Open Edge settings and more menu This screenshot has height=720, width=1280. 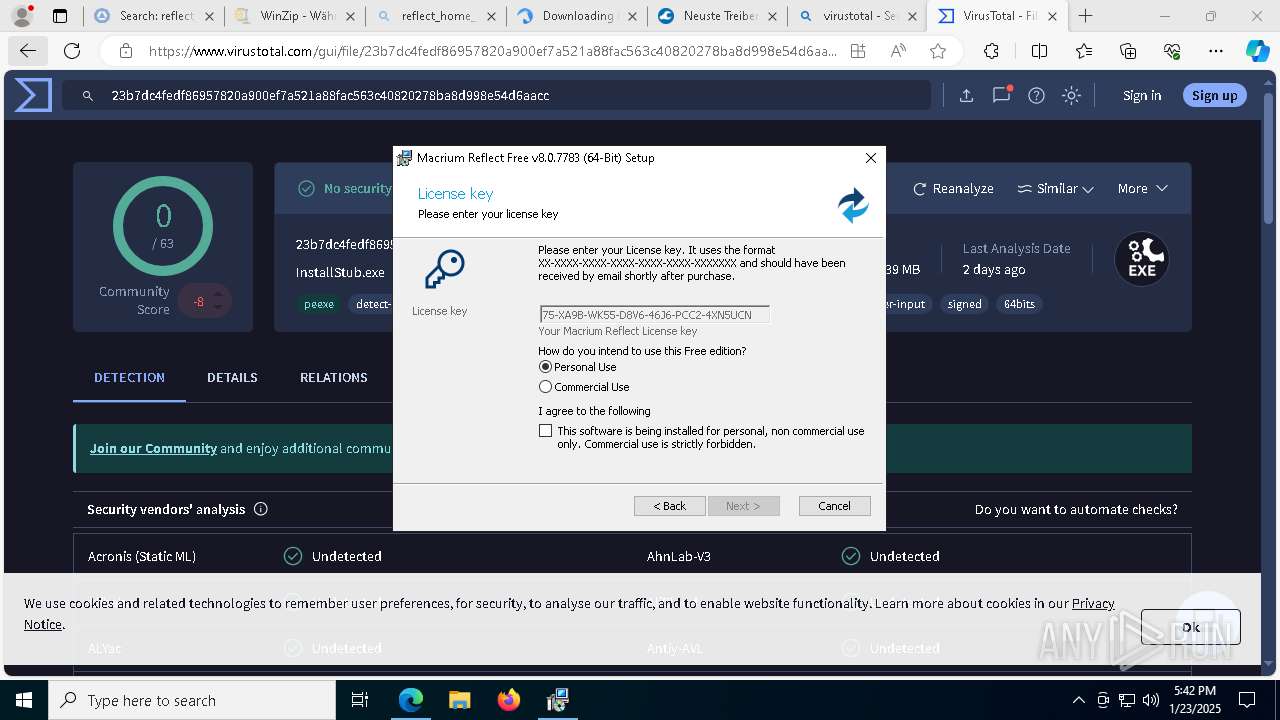[1215, 51]
